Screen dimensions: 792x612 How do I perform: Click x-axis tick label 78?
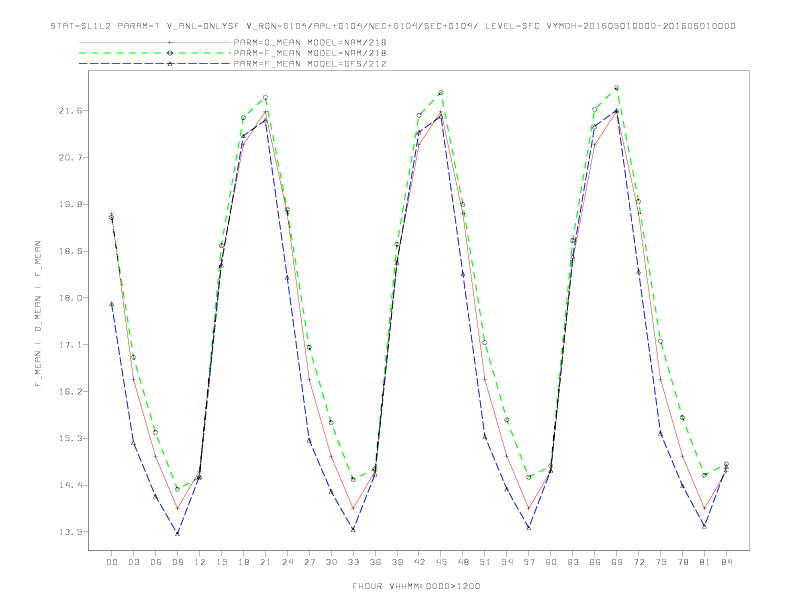coord(683,562)
